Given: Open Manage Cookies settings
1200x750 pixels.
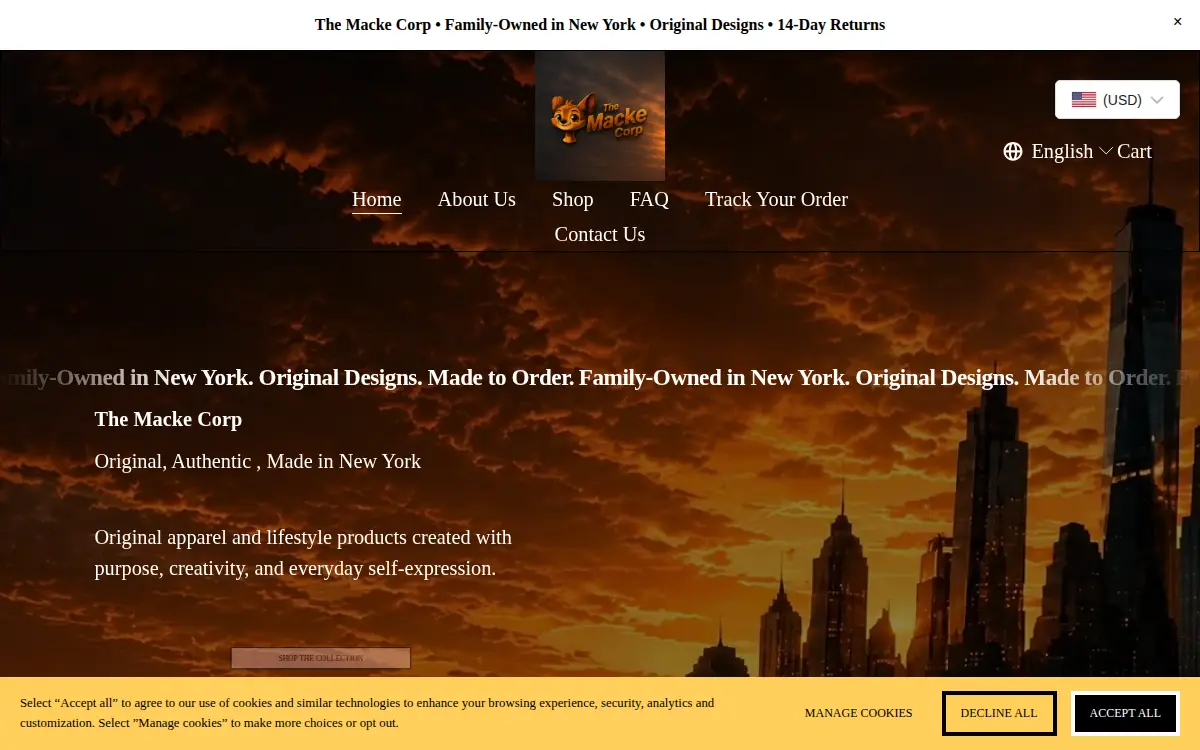Looking at the screenshot, I should pyautogui.click(x=859, y=713).
